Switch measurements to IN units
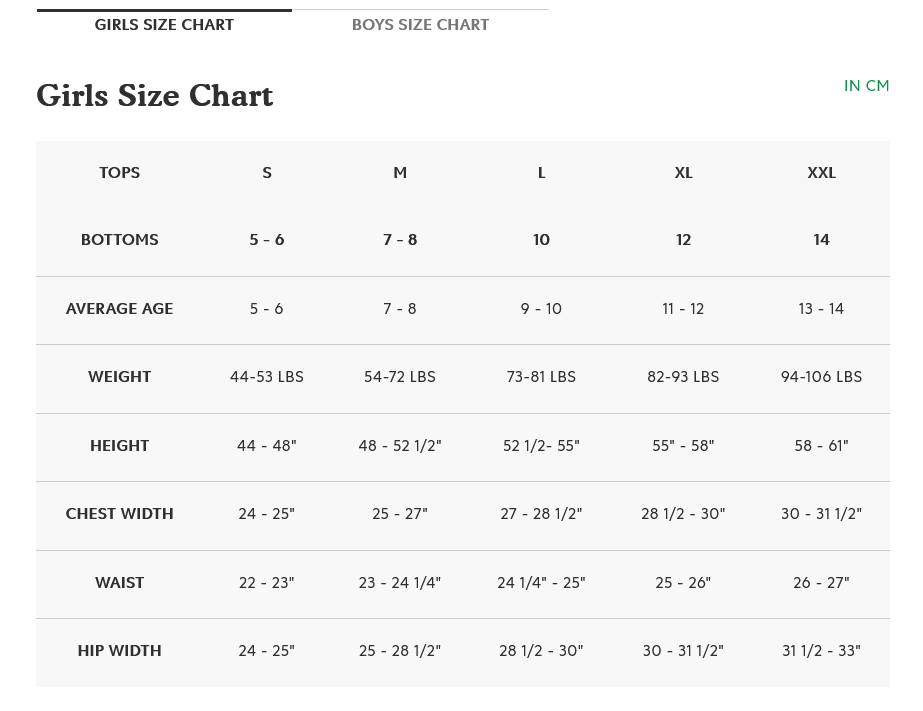Image resolution: width=923 pixels, height=711 pixels. [852, 86]
